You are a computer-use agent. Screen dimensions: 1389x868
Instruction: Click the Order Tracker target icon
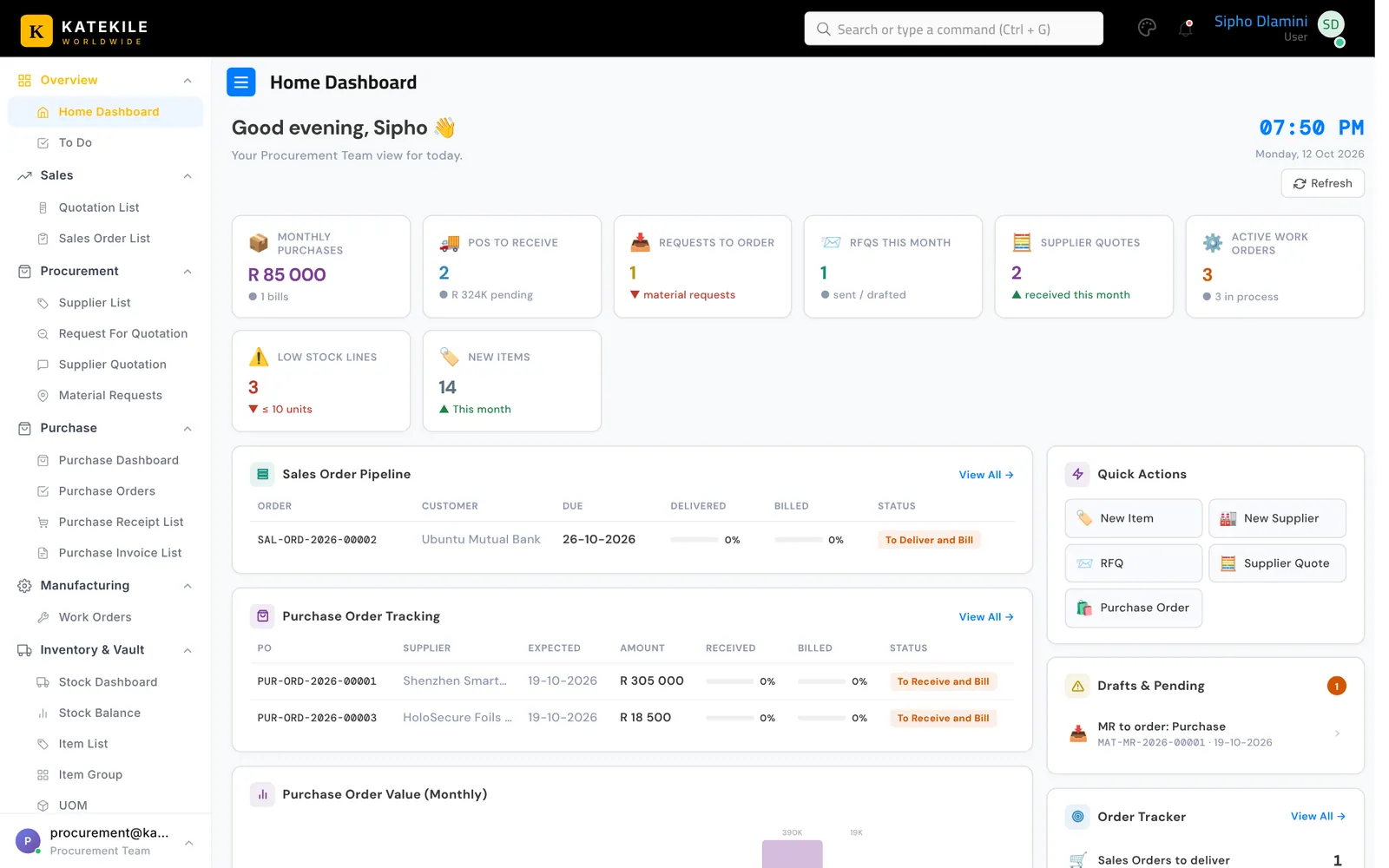pos(1077,817)
